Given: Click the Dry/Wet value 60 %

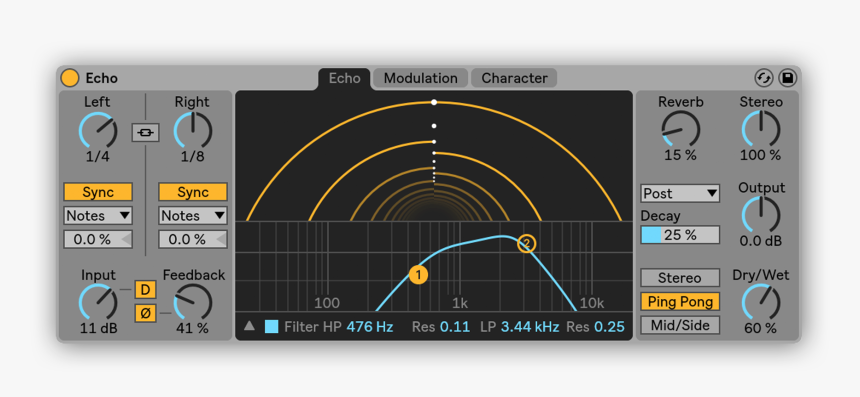Looking at the screenshot, I should pyautogui.click(x=761, y=328).
